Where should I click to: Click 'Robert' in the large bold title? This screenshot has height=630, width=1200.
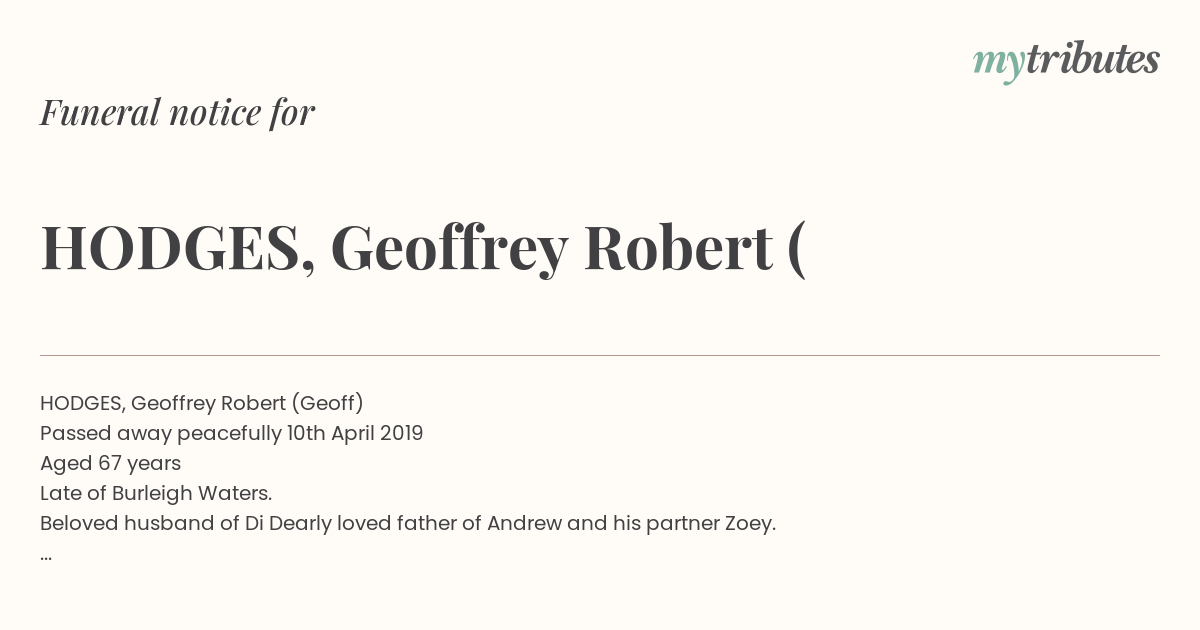679,247
